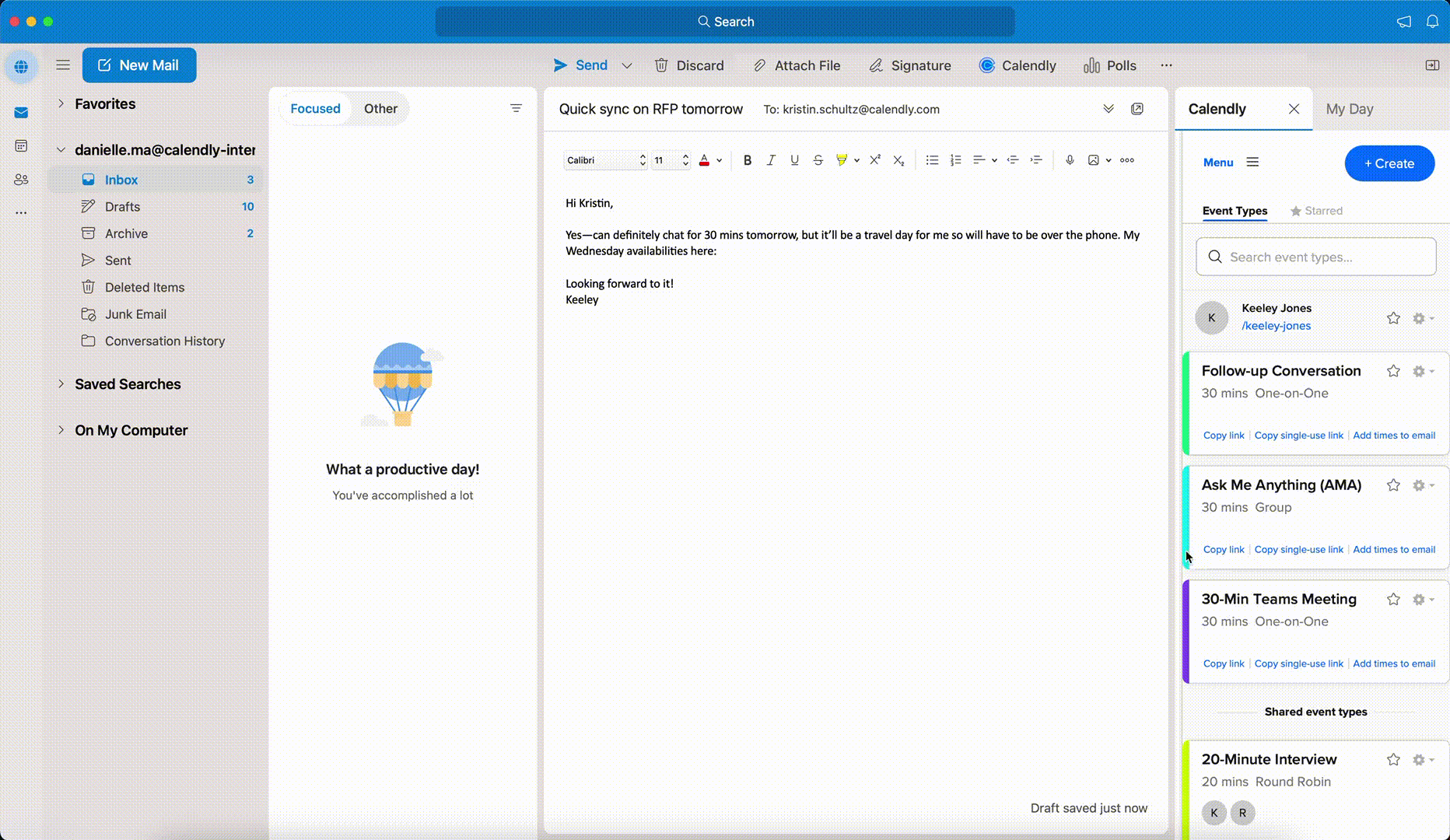This screenshot has width=1450, height=840.
Task: Star the 30-Min Teams Meeting event
Action: [x=1393, y=600]
